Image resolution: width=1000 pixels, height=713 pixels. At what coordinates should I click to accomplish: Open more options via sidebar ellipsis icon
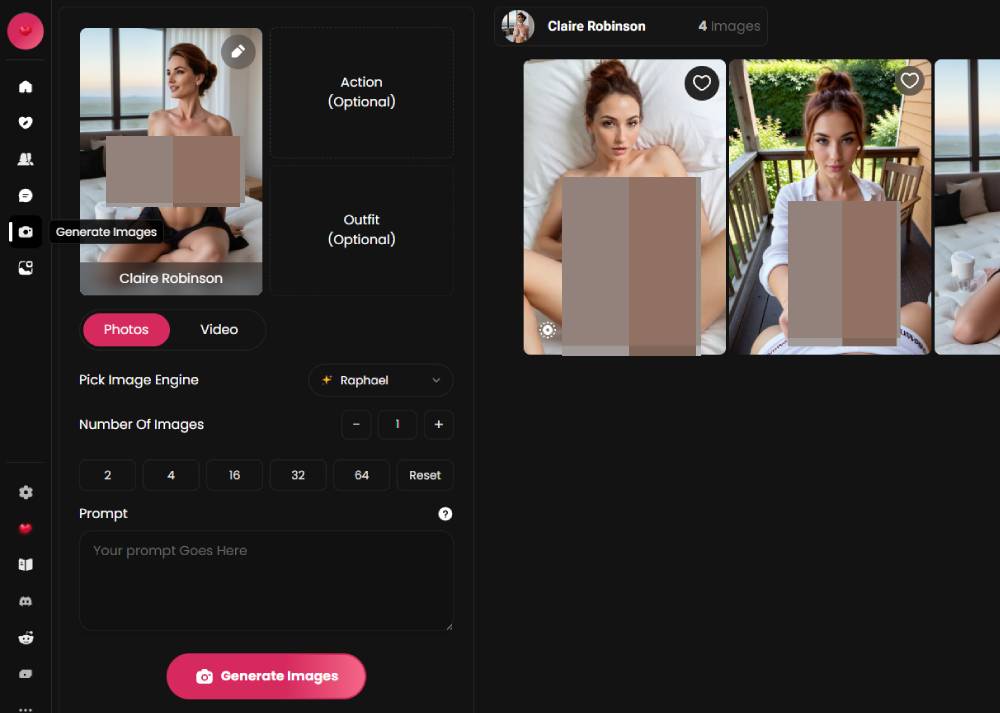coord(26,709)
